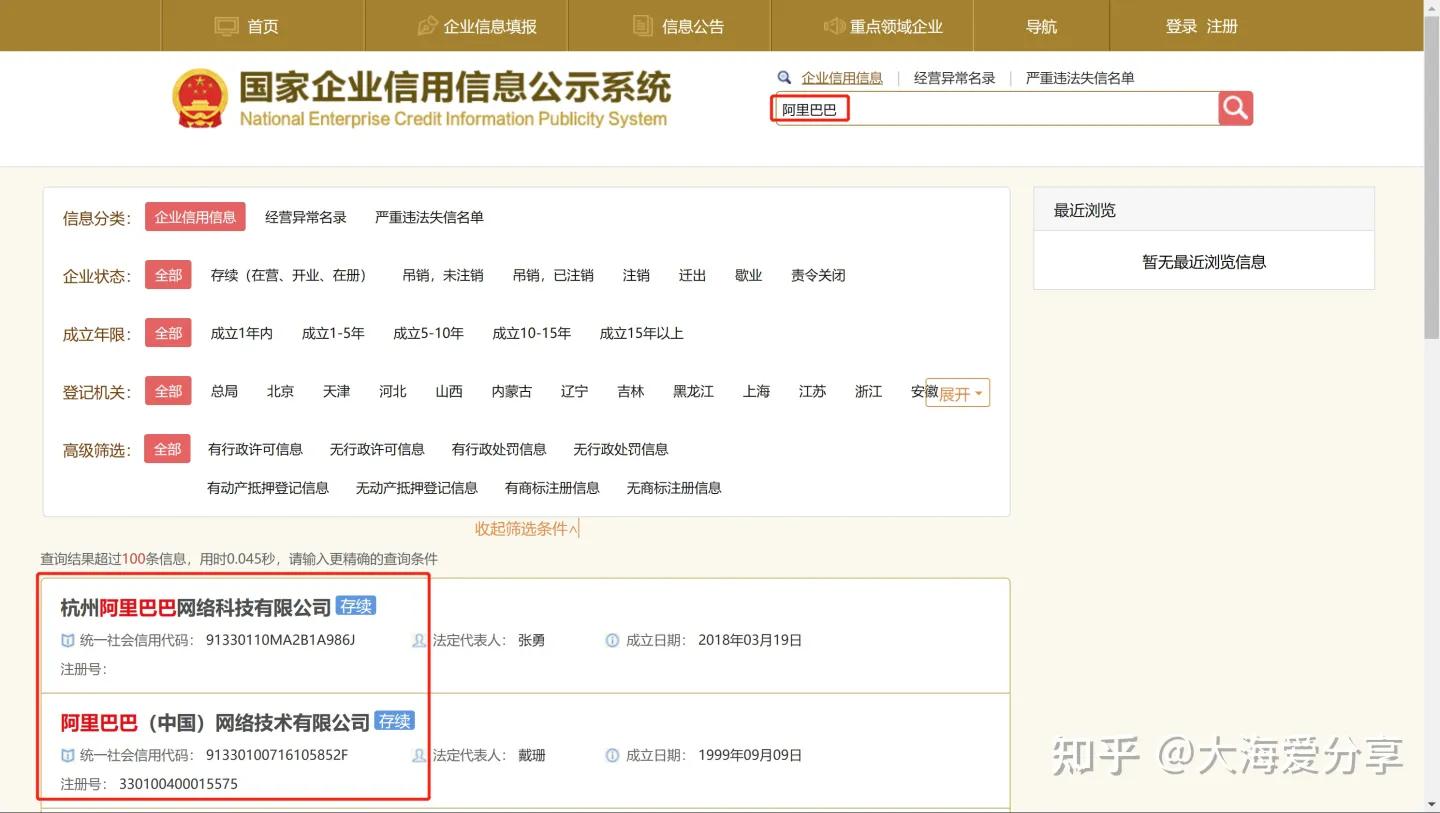1440x813 pixels.
Task: Collapse filters using 收起筛选条件
Action: (523, 529)
